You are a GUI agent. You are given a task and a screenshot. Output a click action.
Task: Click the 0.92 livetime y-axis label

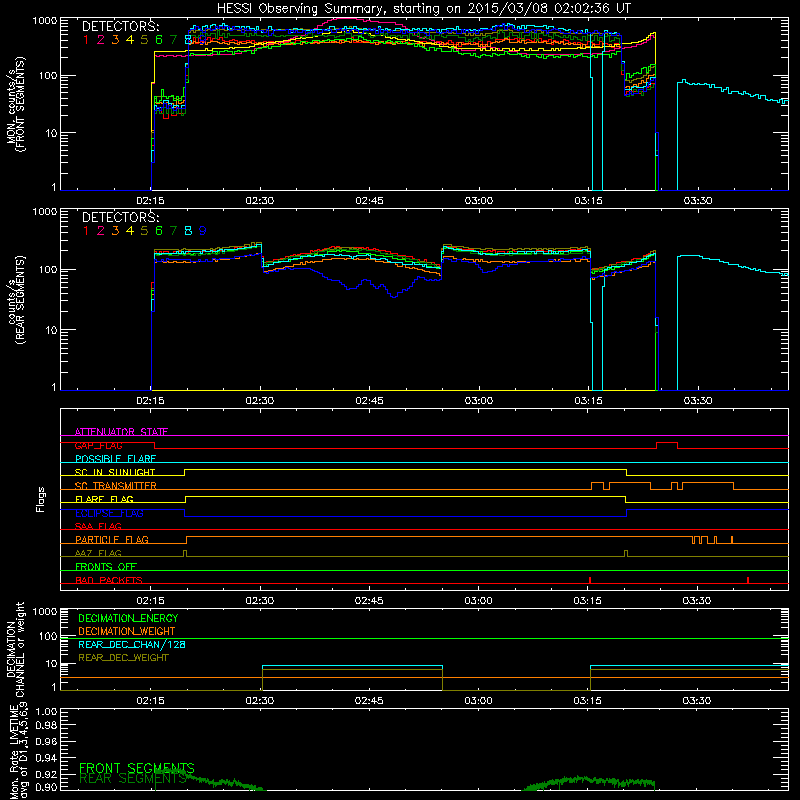tap(46, 774)
